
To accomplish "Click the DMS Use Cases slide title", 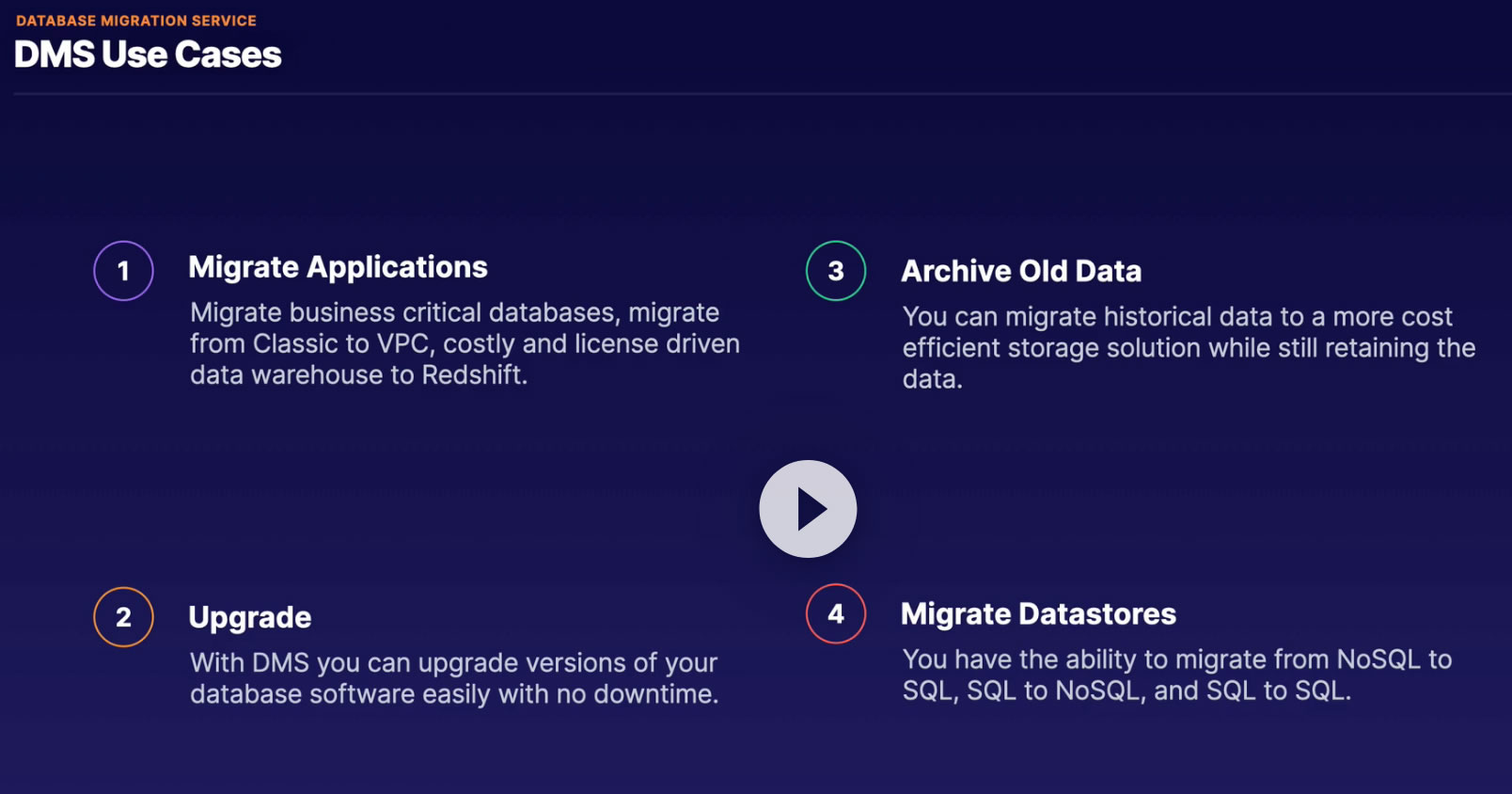I will point(148,55).
